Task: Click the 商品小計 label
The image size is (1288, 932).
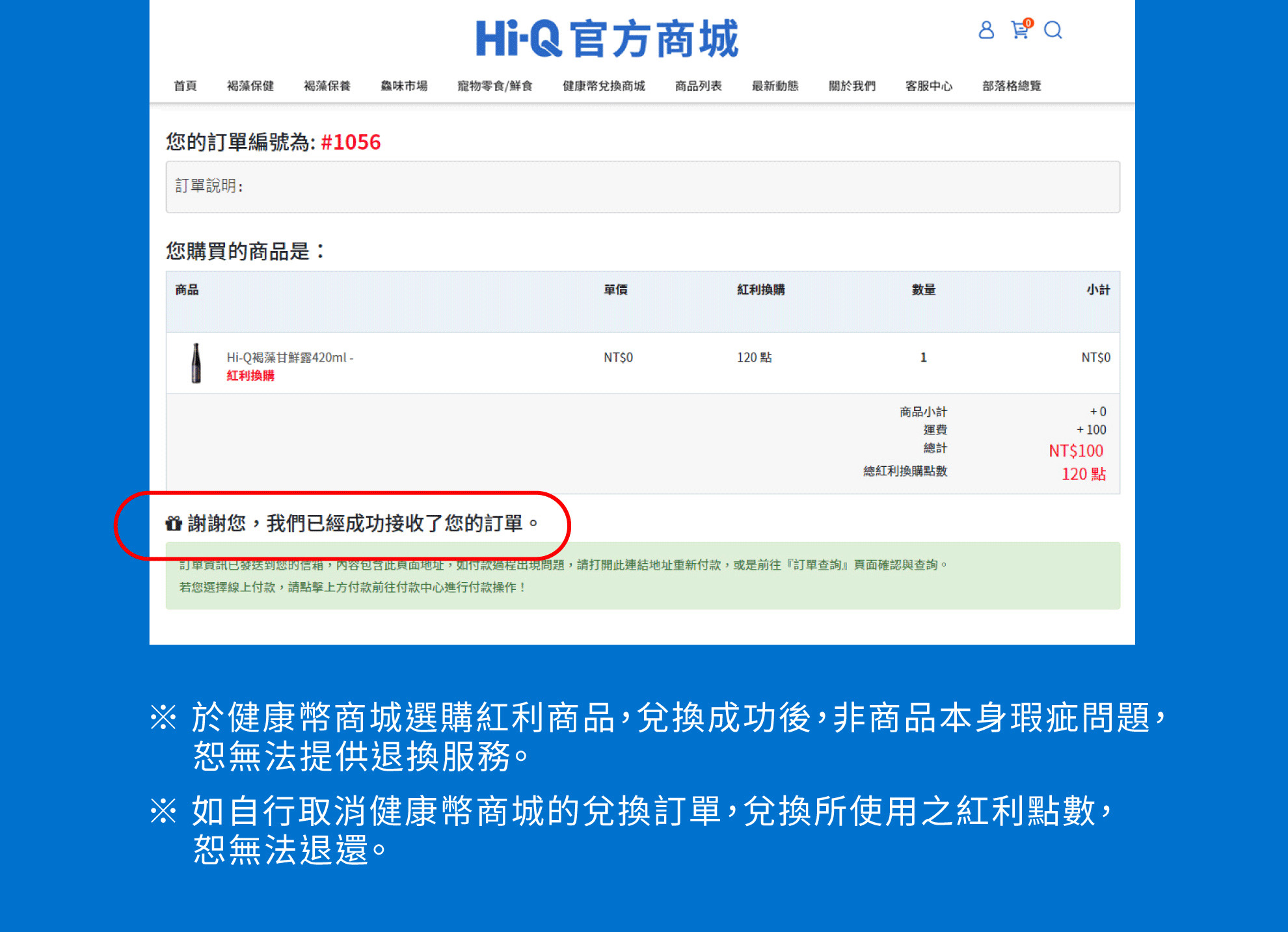Action: [x=924, y=412]
